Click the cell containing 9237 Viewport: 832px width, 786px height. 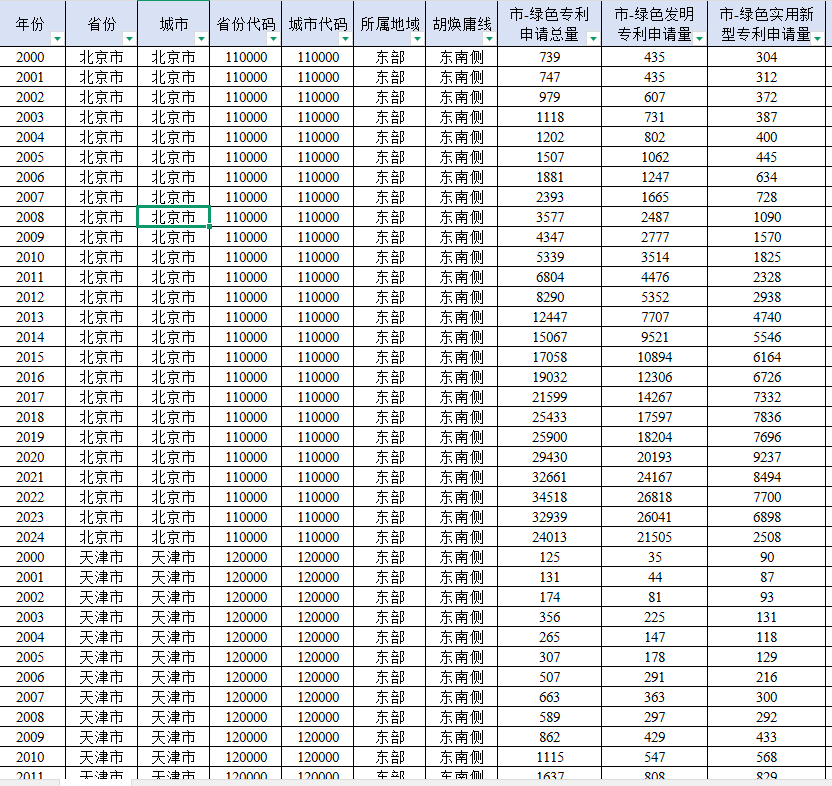tap(767, 457)
